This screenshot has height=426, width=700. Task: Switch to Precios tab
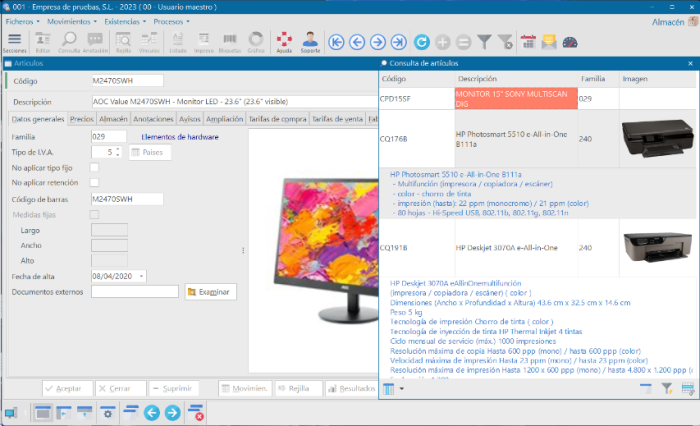pyautogui.click(x=82, y=119)
